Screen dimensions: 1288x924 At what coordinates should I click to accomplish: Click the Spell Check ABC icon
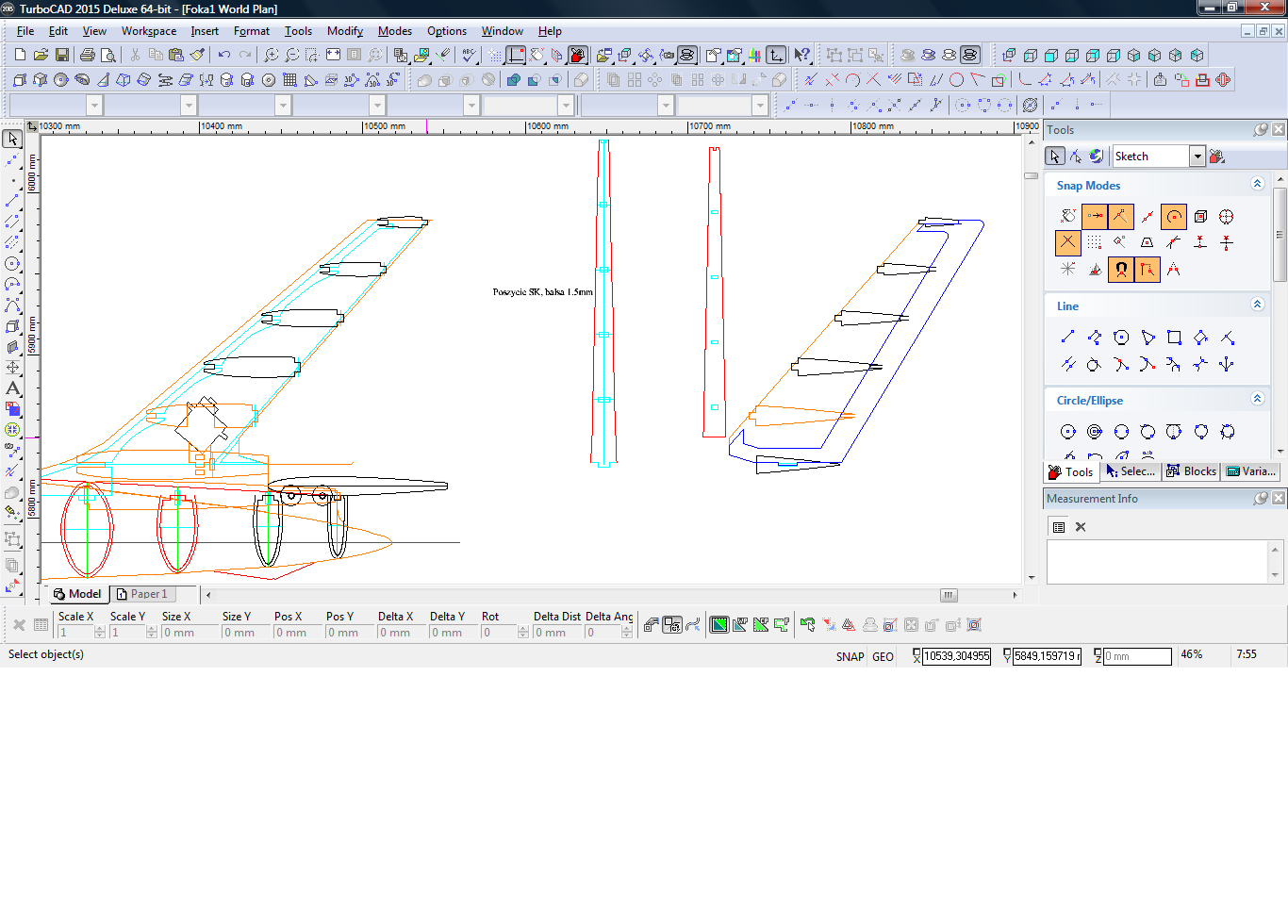pos(470,56)
